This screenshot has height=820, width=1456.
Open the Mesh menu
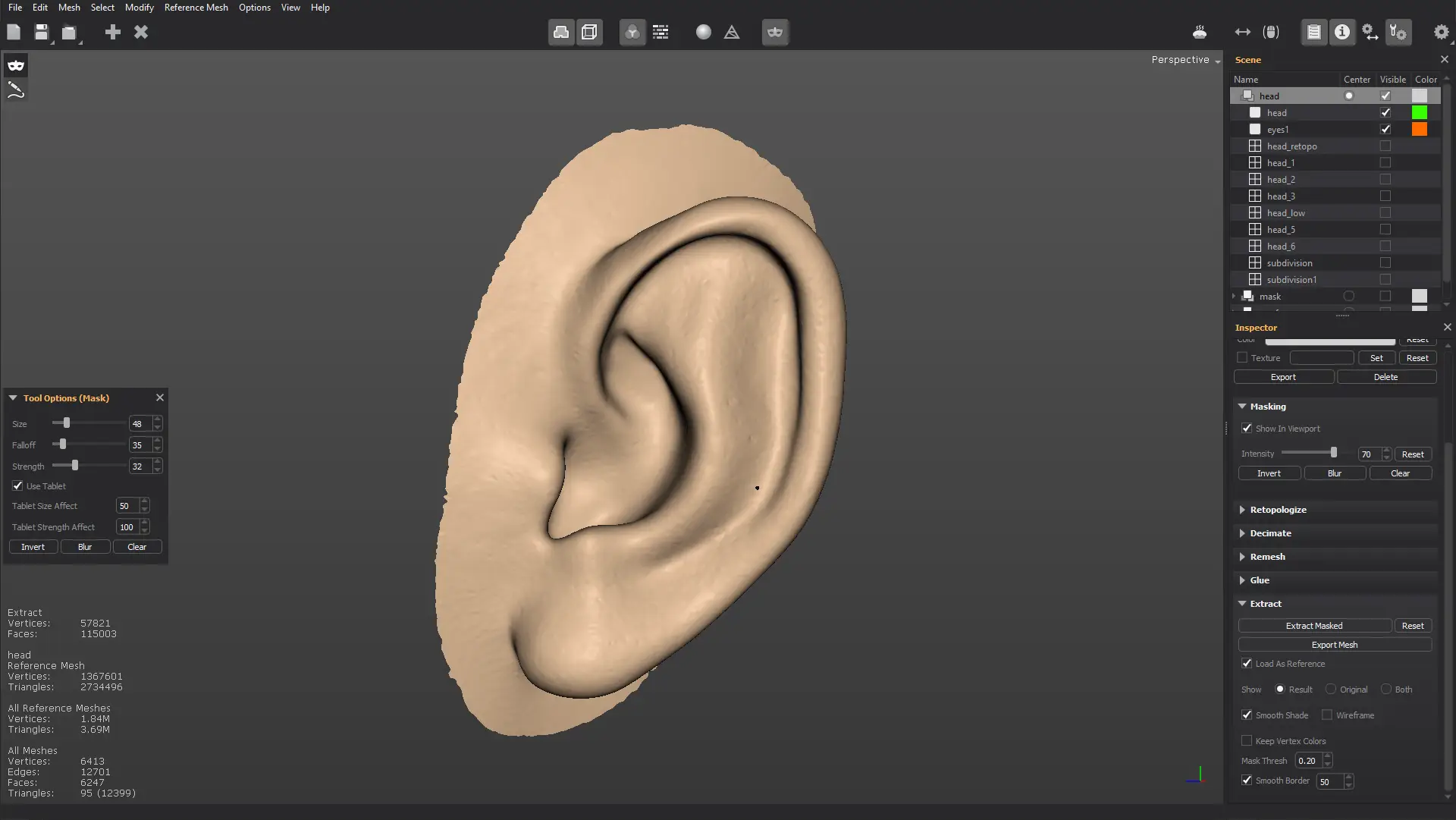point(68,7)
